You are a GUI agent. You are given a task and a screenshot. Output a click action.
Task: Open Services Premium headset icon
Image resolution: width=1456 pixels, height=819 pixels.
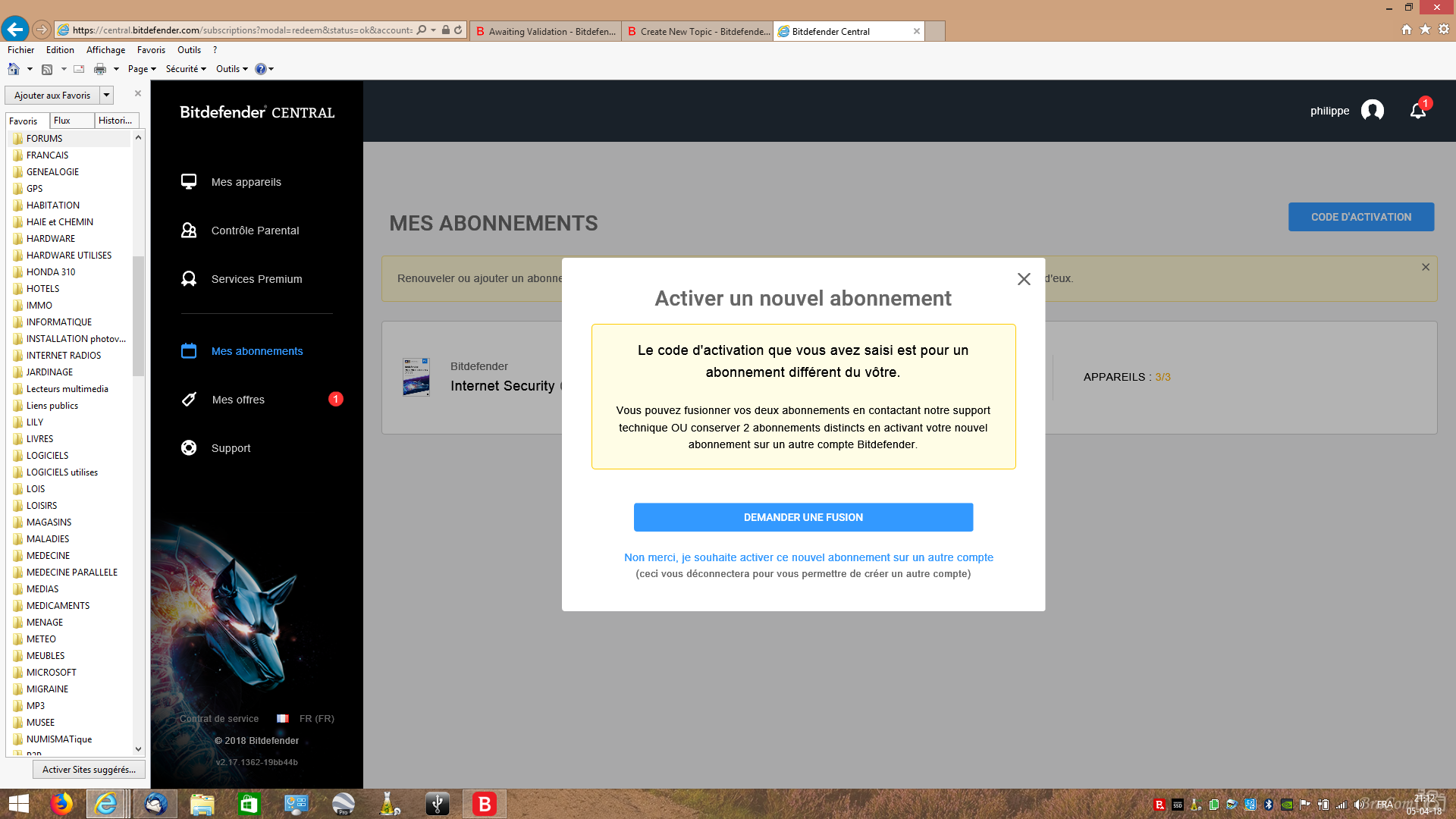189,278
